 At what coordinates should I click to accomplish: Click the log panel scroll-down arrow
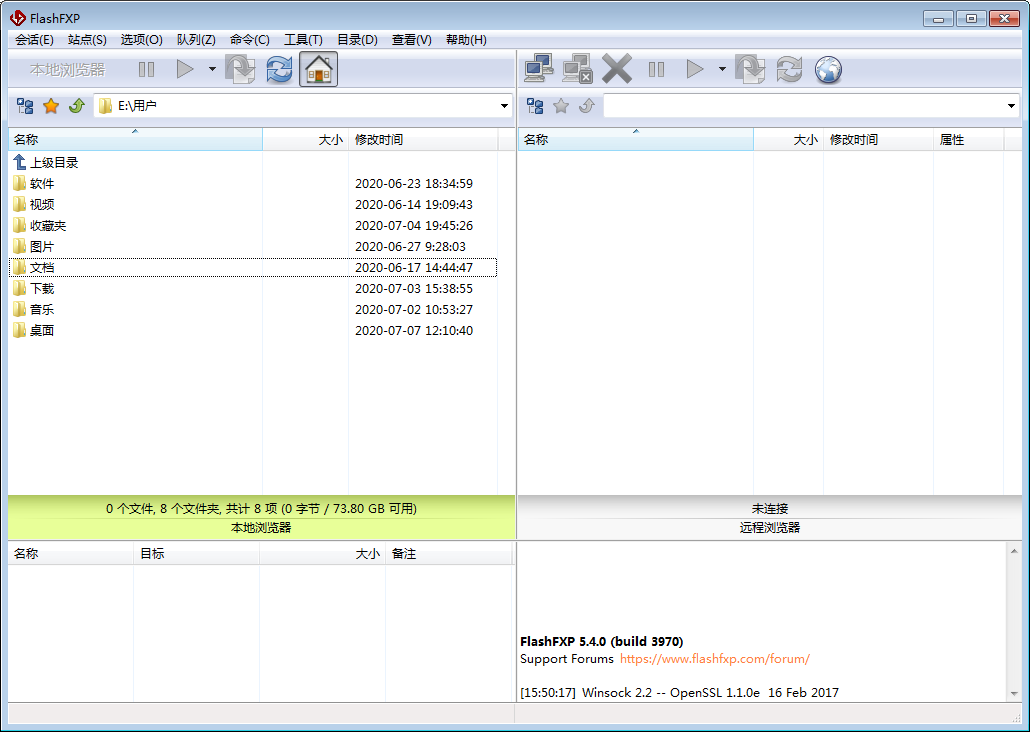(1013, 693)
